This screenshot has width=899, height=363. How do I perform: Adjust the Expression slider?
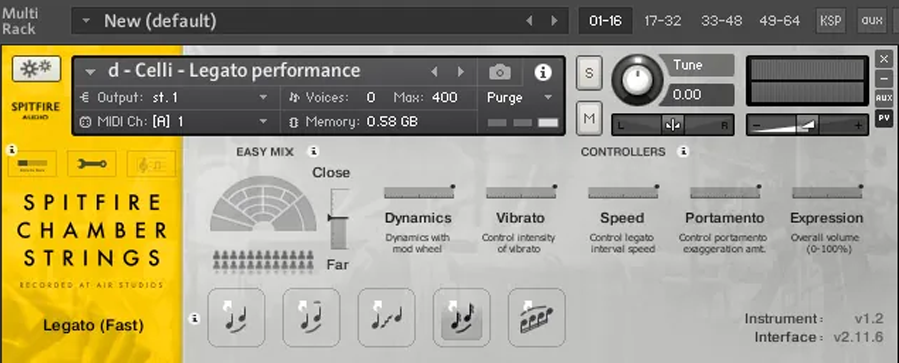tap(827, 192)
